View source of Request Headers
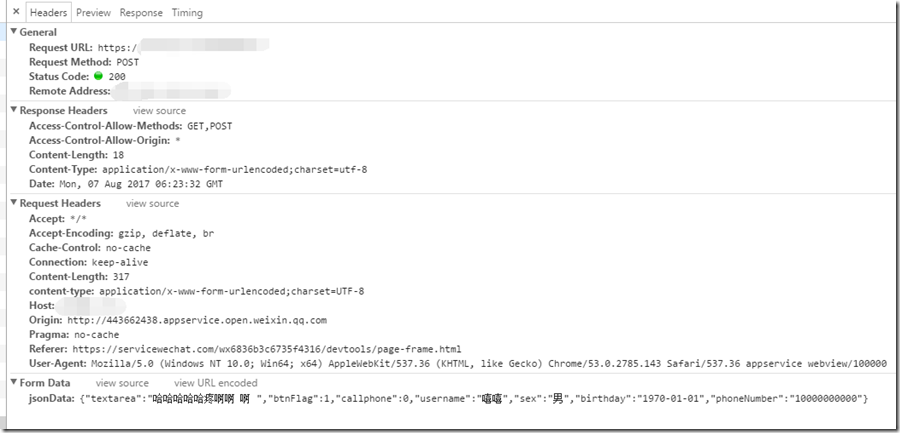The image size is (900, 433). [x=153, y=204]
